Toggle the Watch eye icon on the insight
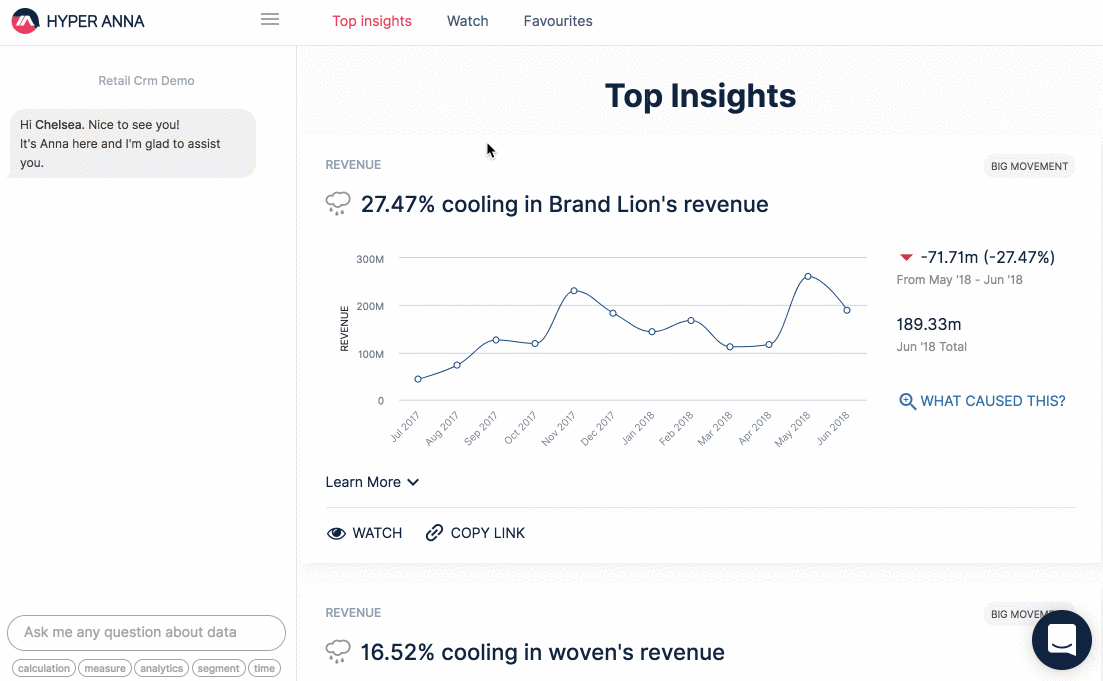The height and width of the screenshot is (681, 1103). pyautogui.click(x=337, y=533)
